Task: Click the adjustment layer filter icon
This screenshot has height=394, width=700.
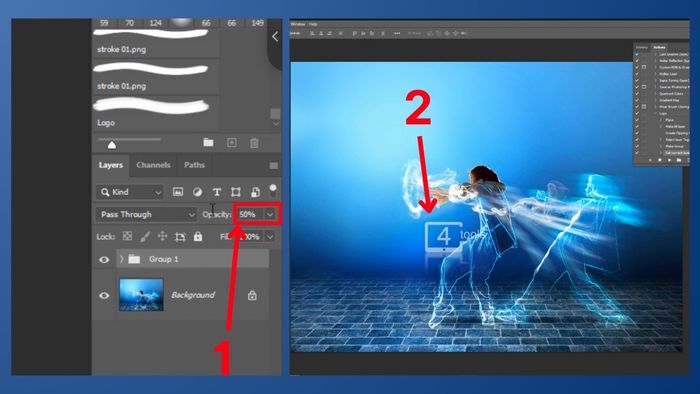Action: [x=197, y=192]
